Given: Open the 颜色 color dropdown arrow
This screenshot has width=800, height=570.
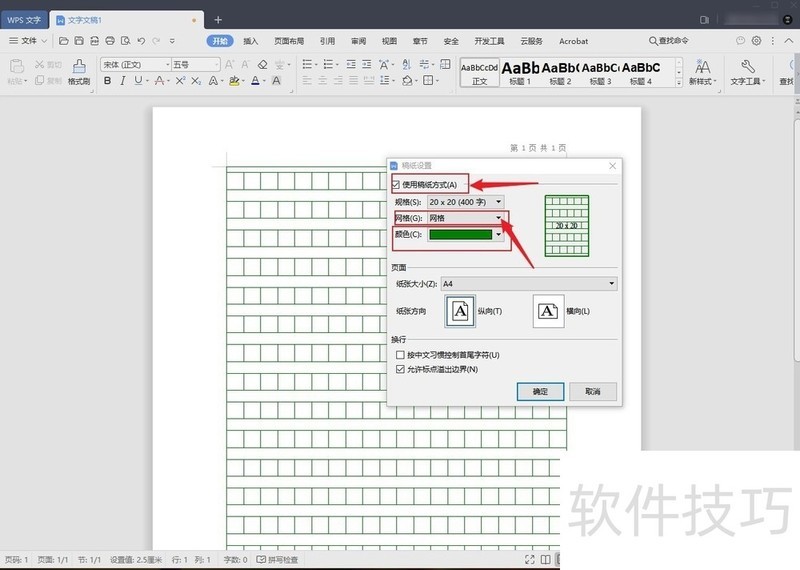Looking at the screenshot, I should (498, 234).
